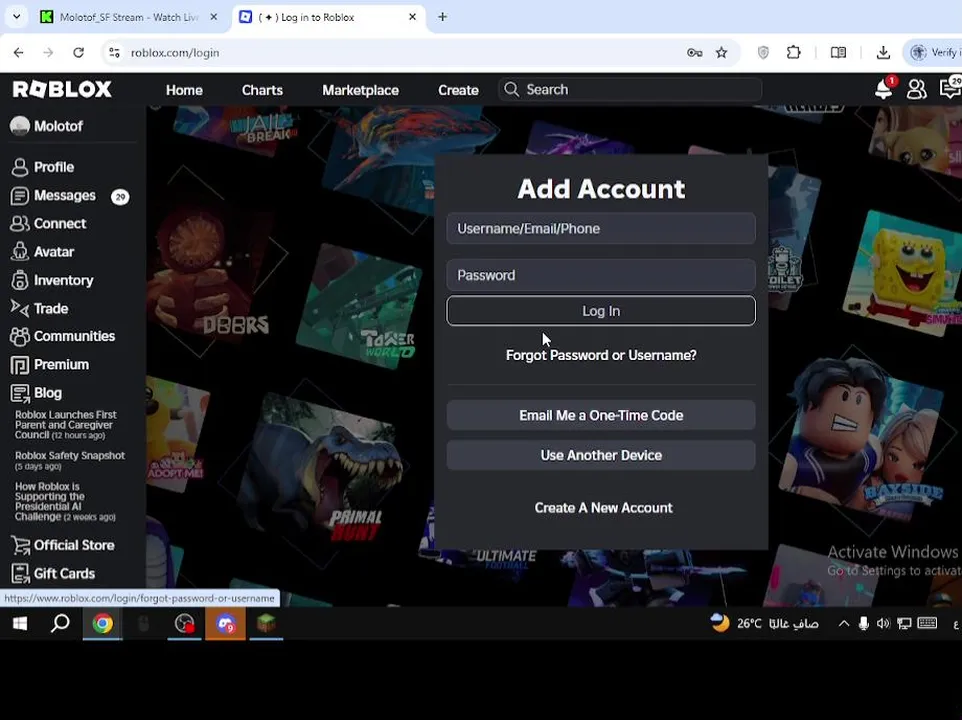
Task: Click the Log In button
Action: (x=601, y=311)
